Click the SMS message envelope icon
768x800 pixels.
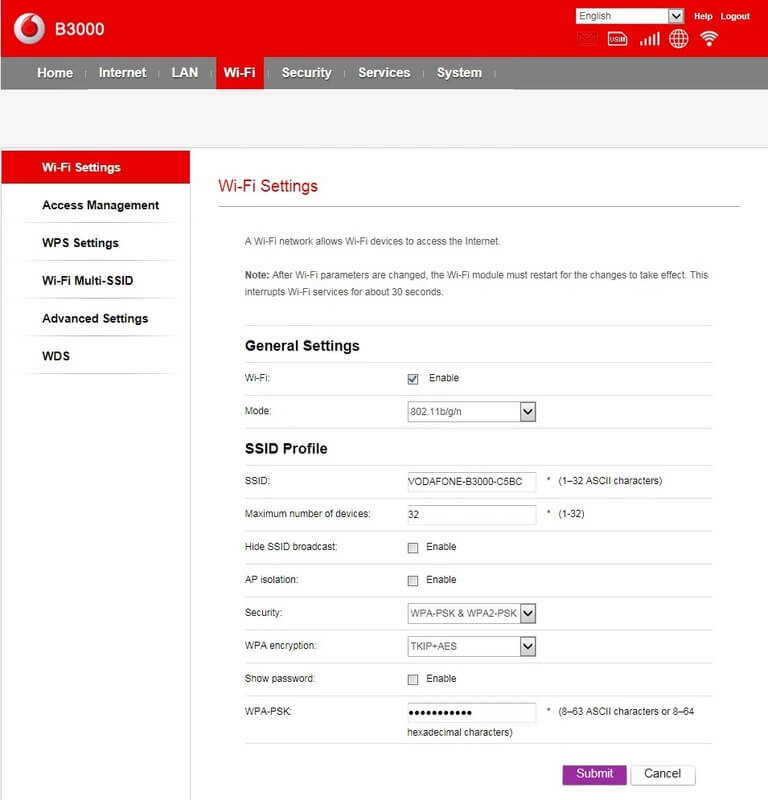point(588,39)
